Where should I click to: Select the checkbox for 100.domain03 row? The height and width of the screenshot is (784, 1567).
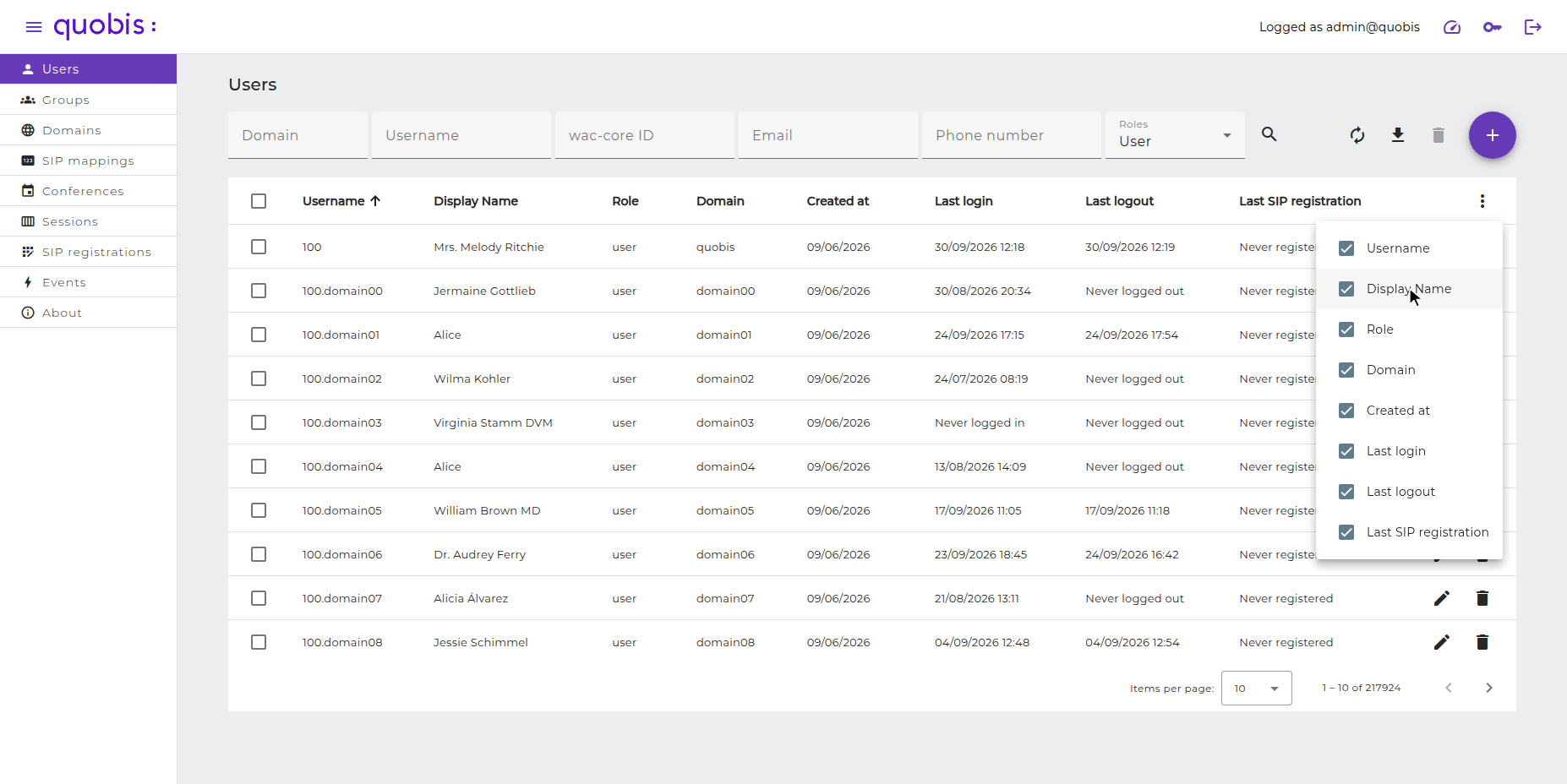click(259, 422)
